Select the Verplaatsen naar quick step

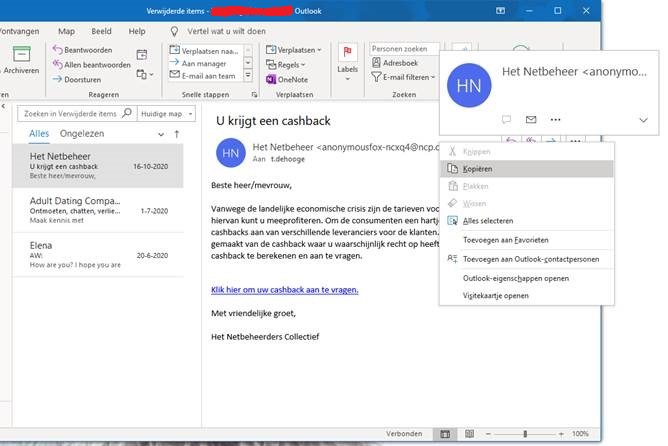click(204, 51)
